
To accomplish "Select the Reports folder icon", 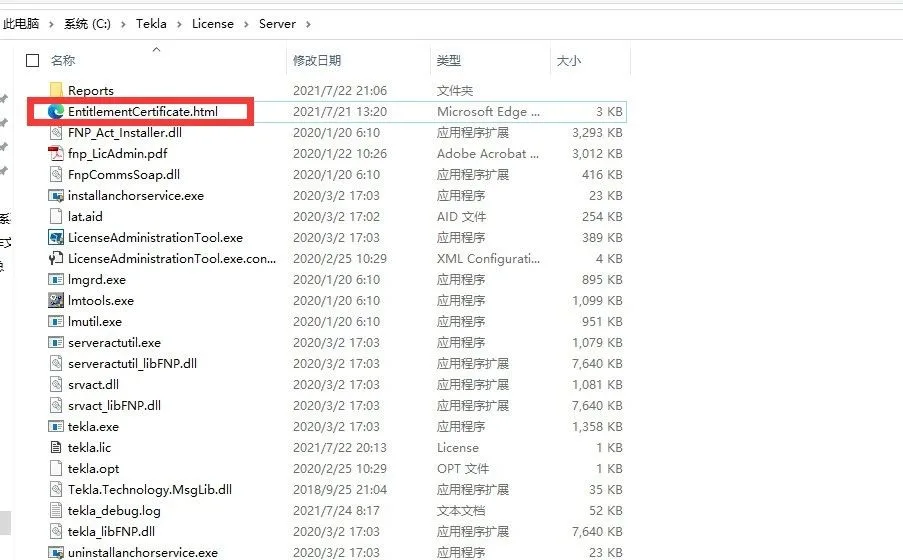I will click(x=56, y=90).
